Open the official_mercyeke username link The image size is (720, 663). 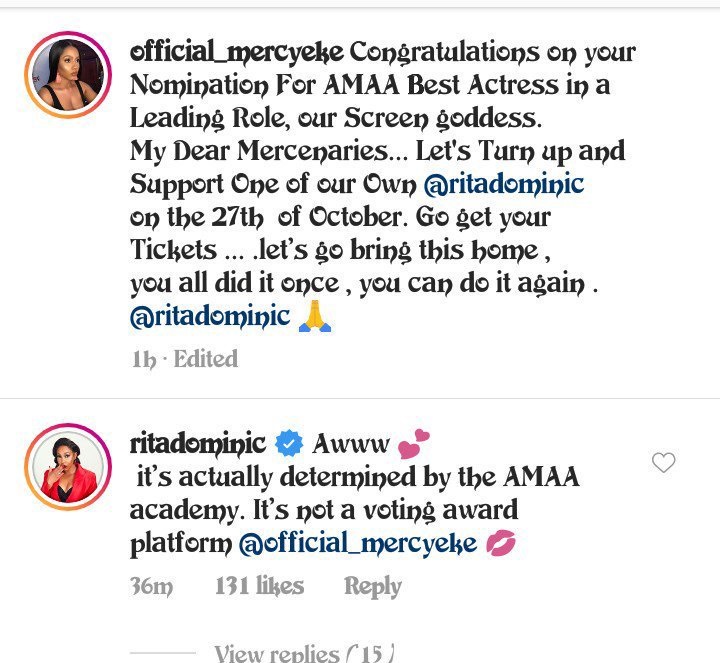236,52
